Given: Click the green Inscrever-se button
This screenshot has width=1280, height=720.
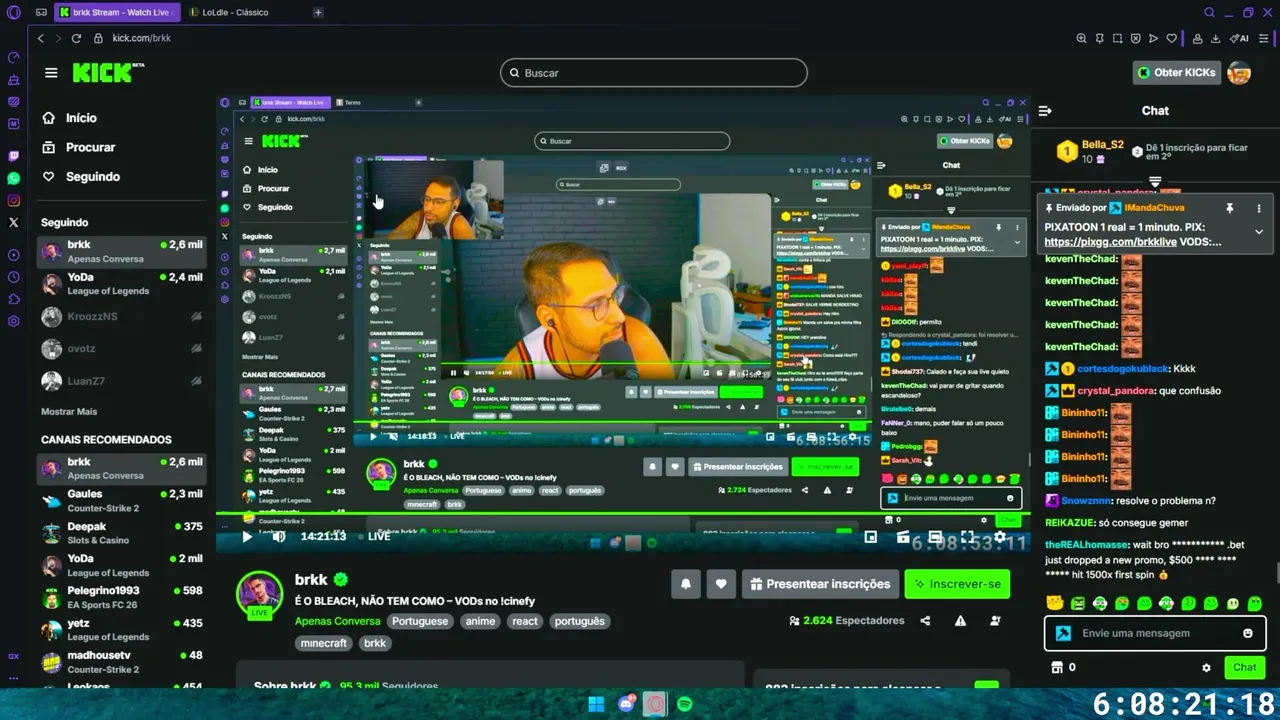Looking at the screenshot, I should pos(957,584).
